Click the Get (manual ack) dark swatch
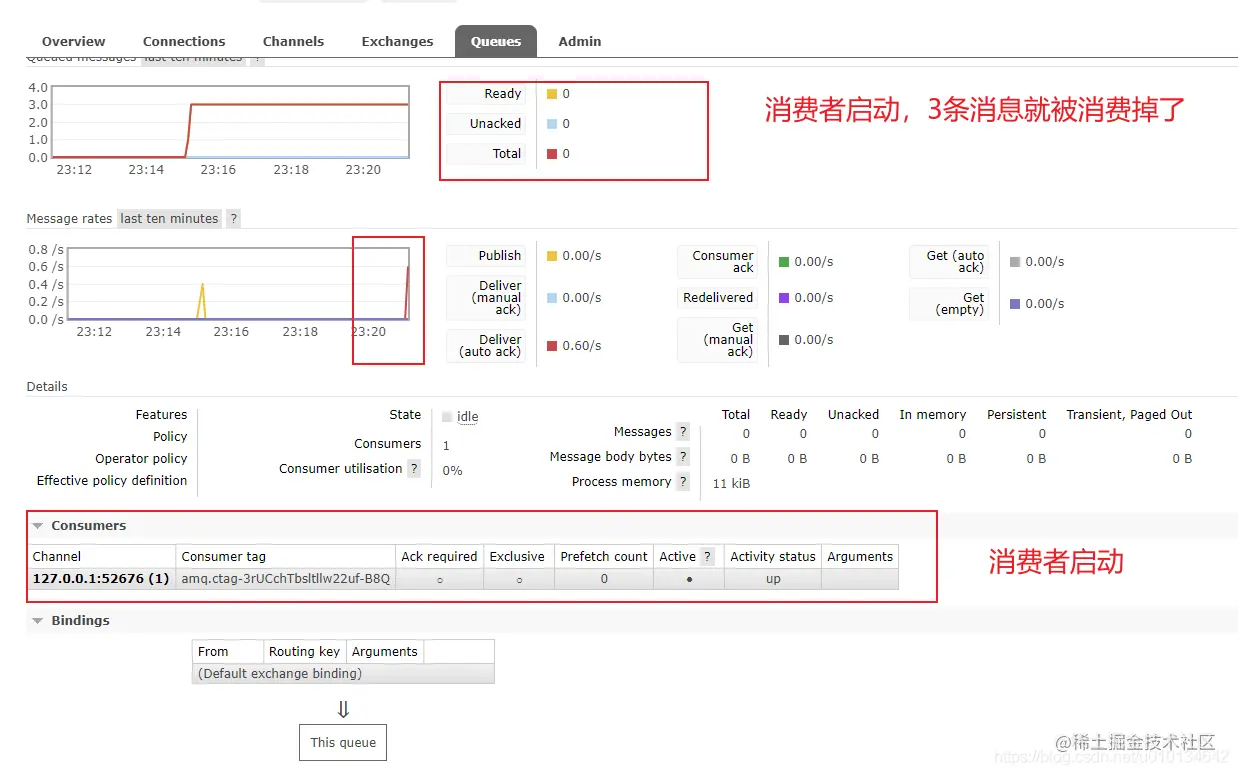The image size is (1238, 775). pyautogui.click(x=784, y=340)
